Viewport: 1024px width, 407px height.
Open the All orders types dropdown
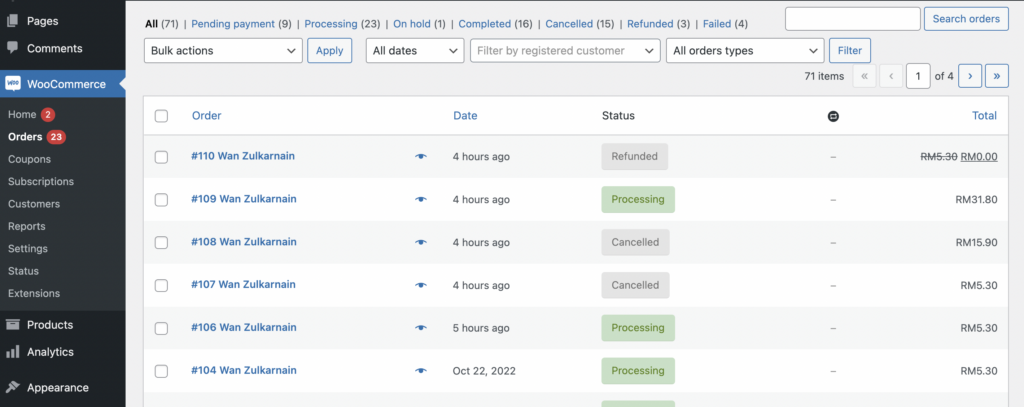pos(744,50)
